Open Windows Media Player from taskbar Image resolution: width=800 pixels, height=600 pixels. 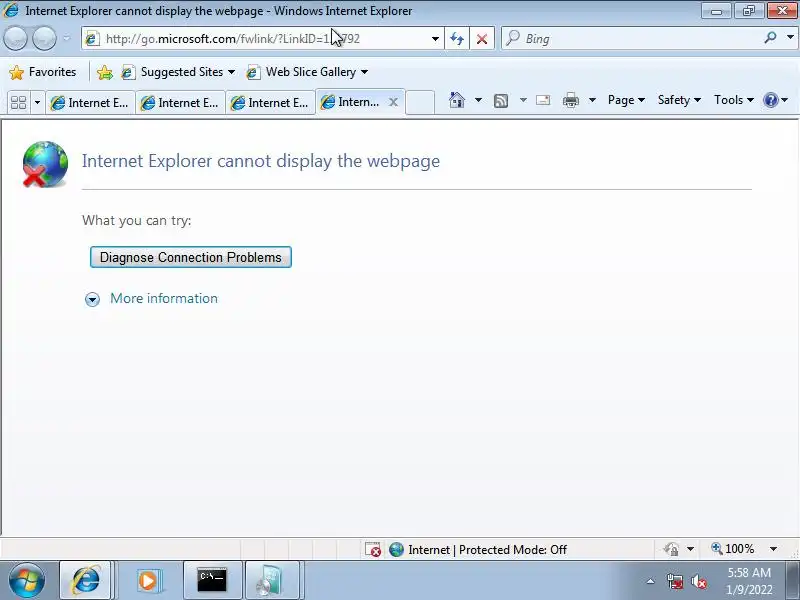click(x=149, y=581)
